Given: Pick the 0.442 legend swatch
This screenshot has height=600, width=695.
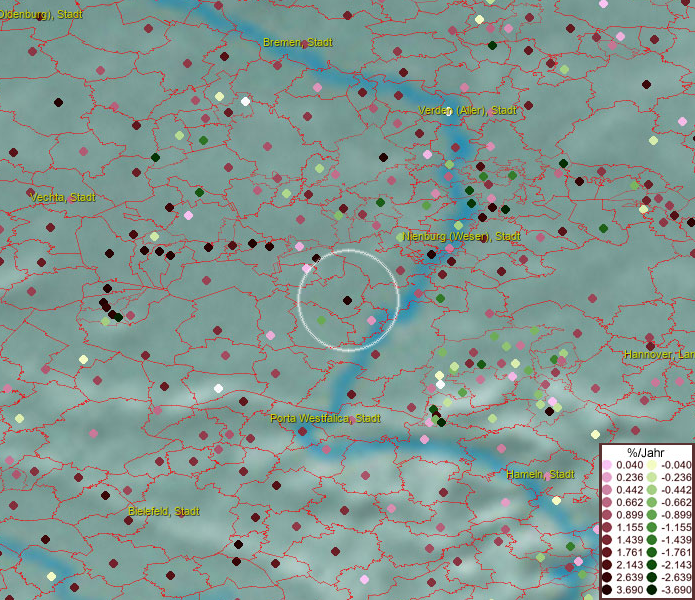Looking at the screenshot, I should (x=607, y=490).
